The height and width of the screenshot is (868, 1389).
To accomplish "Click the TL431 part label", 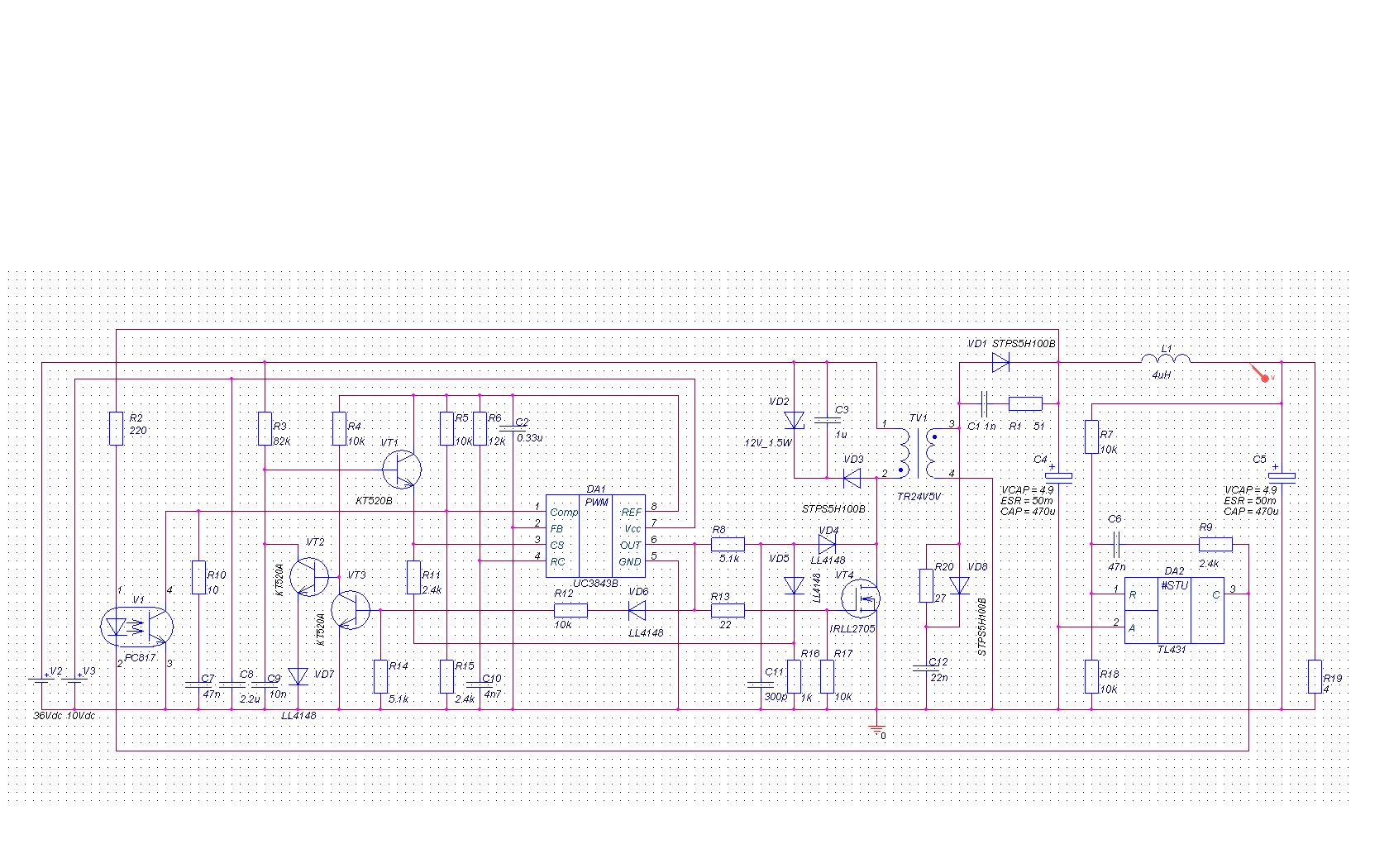I will tap(1172, 649).
